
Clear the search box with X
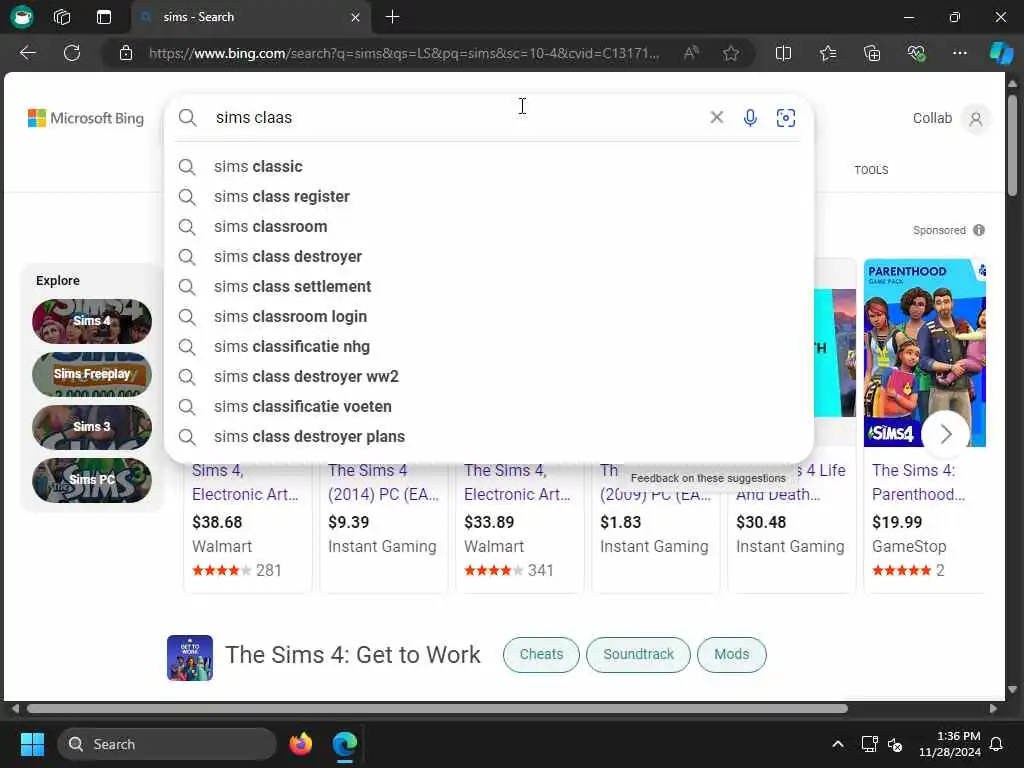(716, 118)
